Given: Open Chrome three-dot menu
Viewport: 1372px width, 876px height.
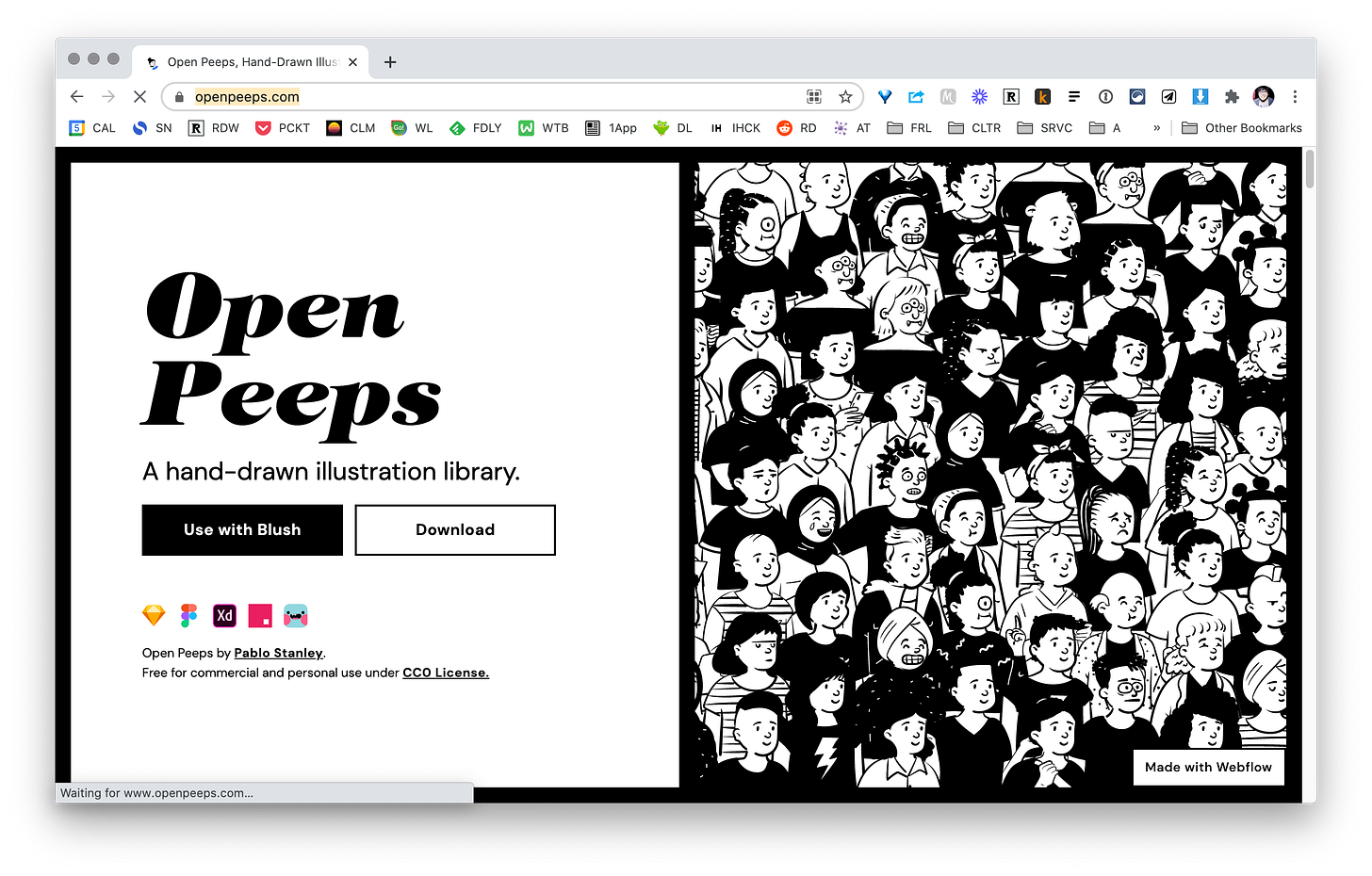Looking at the screenshot, I should (x=1295, y=96).
